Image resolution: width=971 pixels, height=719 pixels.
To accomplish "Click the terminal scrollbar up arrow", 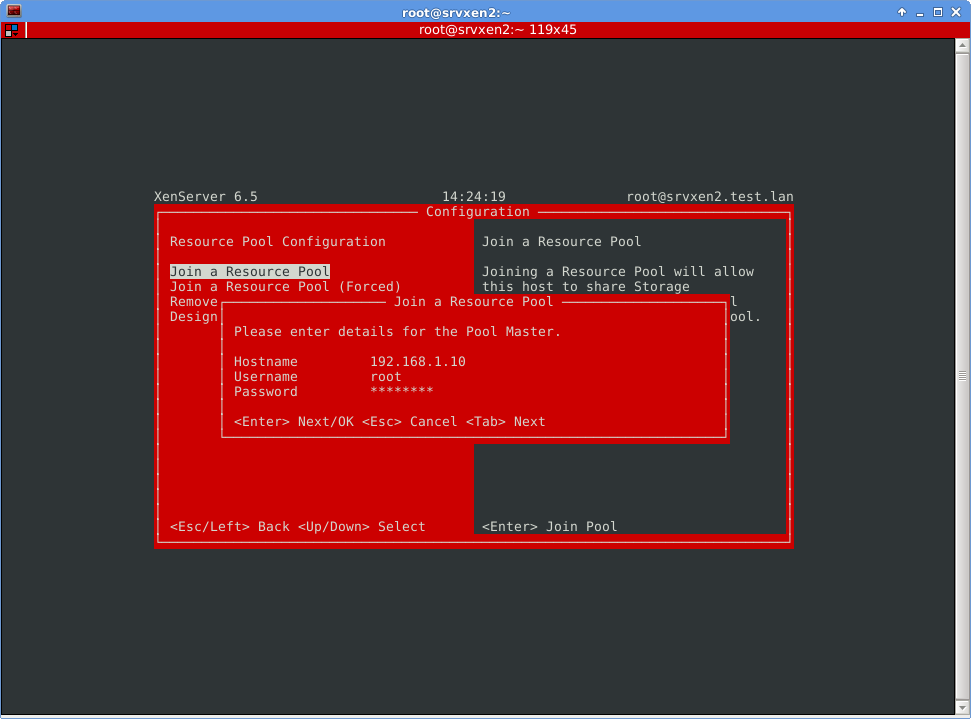I will point(962,45).
